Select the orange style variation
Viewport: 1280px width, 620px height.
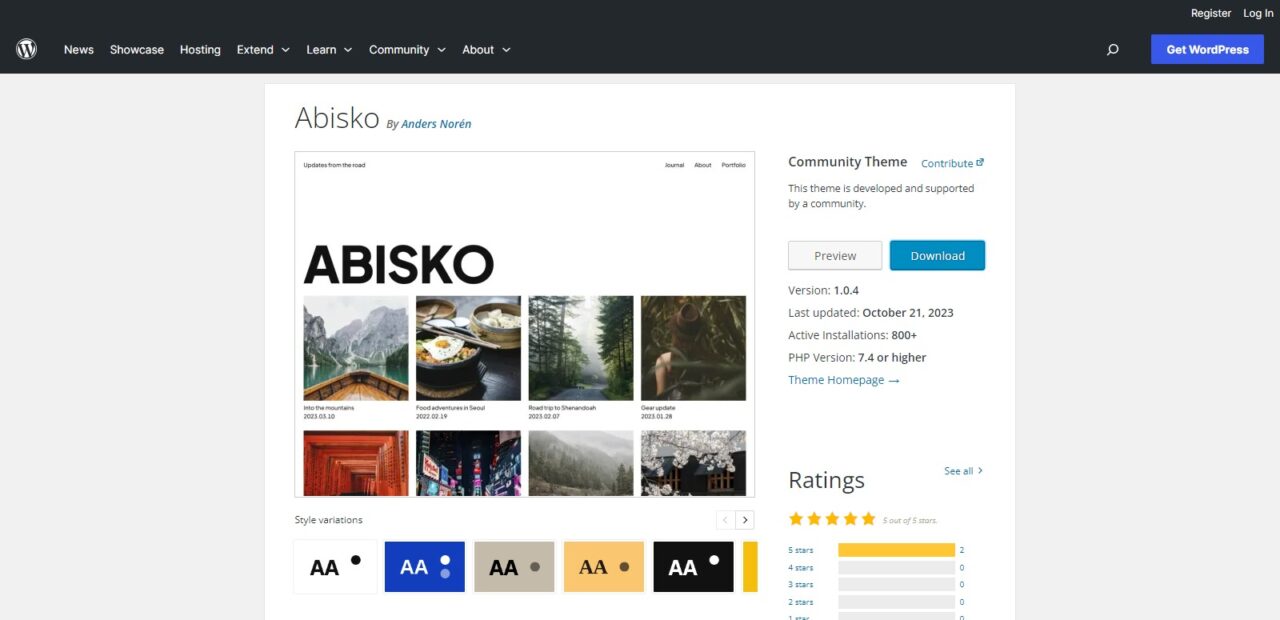(x=604, y=567)
